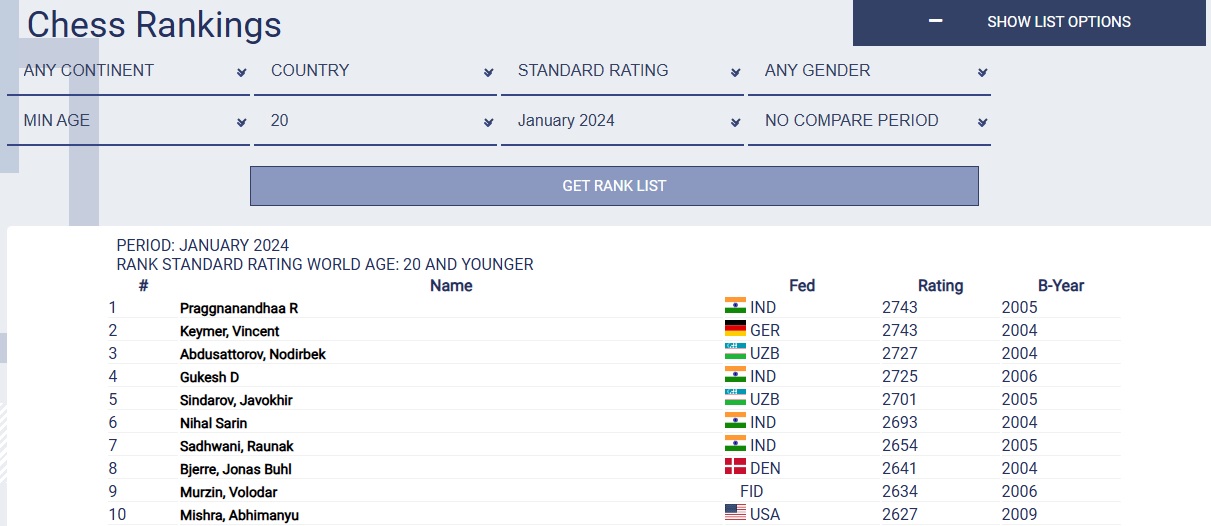Expand the No Compare Period dropdown
The height and width of the screenshot is (526, 1211).
pyautogui.click(x=869, y=121)
